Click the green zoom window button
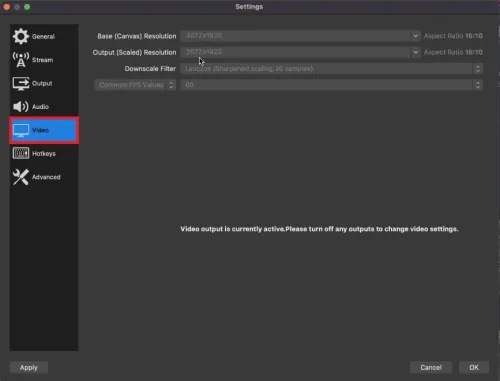This screenshot has width=500, height=381. 27,7
